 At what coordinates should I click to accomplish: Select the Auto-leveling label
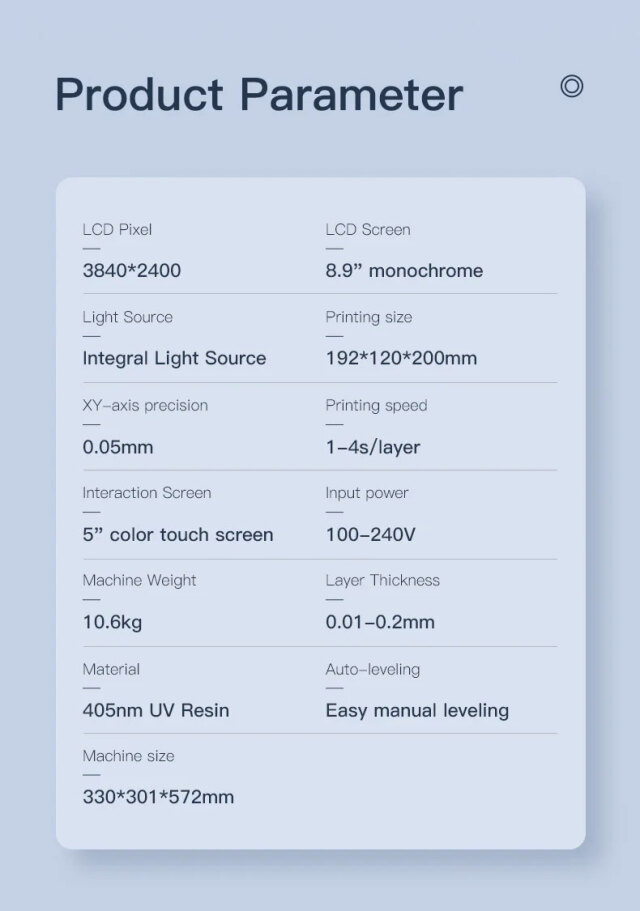372,669
